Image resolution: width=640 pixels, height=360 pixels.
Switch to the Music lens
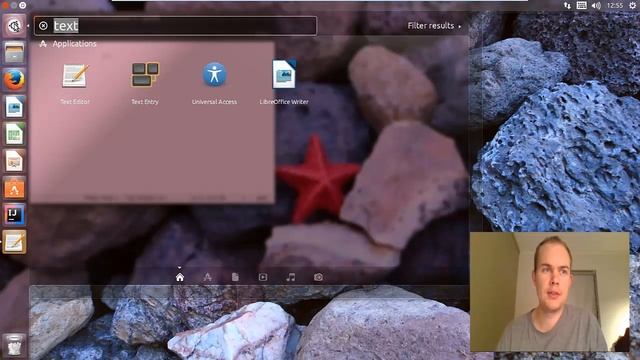point(291,278)
